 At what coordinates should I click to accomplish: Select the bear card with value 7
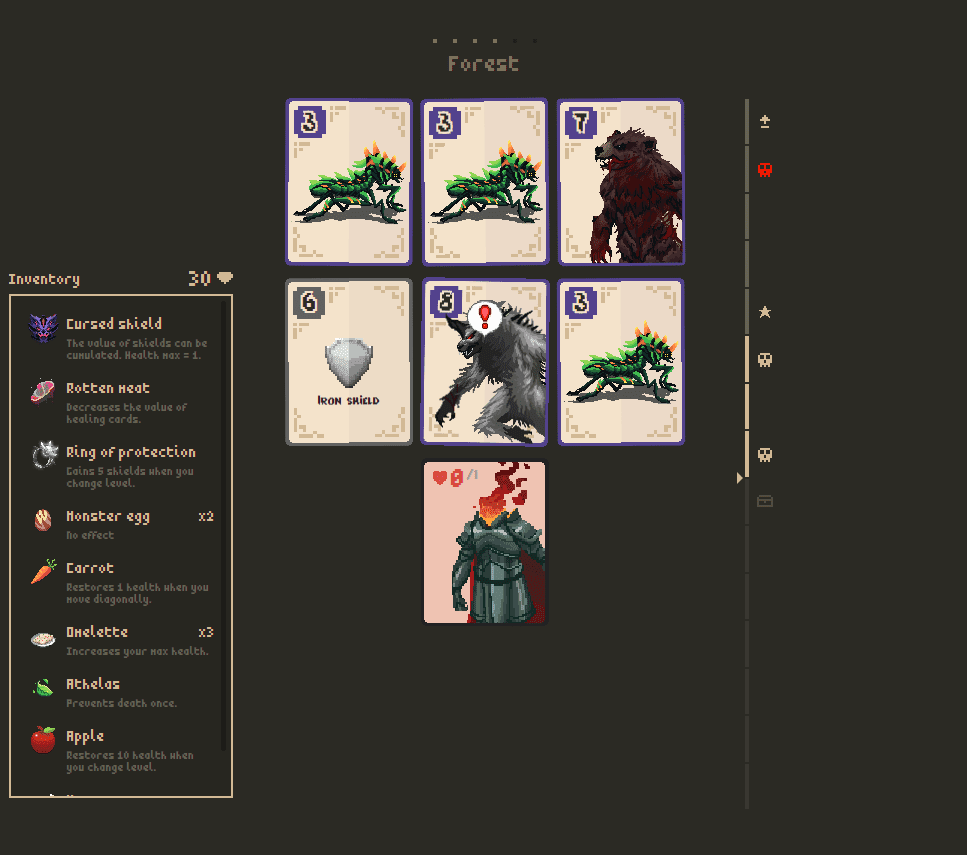coord(621,182)
